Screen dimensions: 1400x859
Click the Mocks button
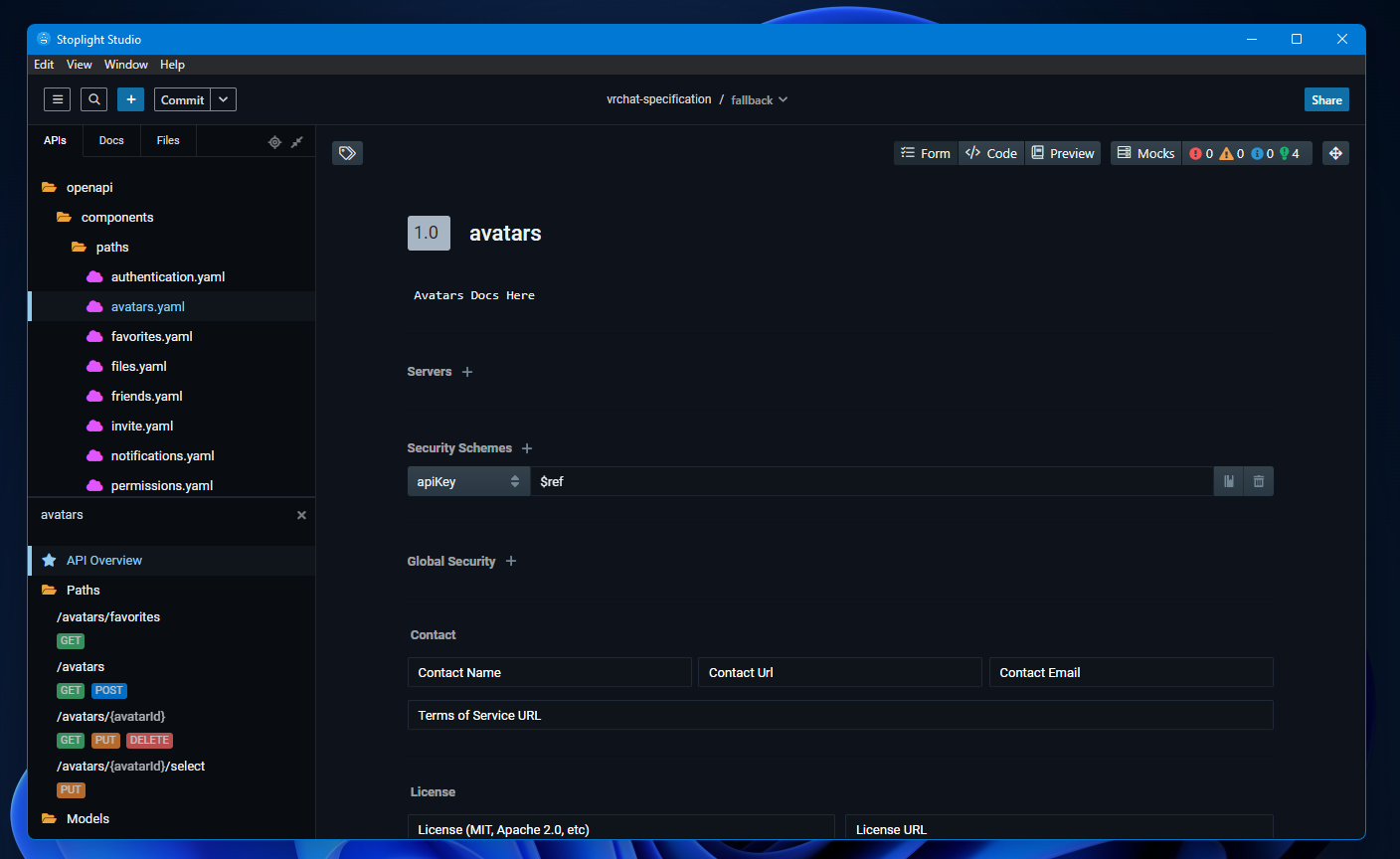1145,153
